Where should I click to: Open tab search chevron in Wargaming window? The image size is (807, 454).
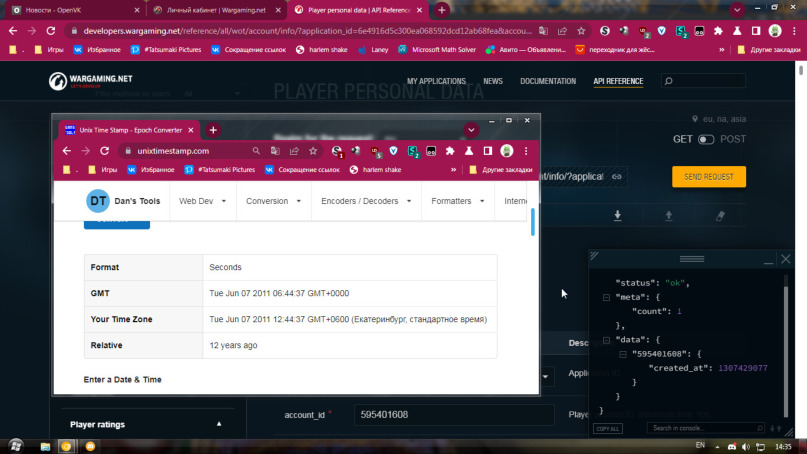point(737,10)
